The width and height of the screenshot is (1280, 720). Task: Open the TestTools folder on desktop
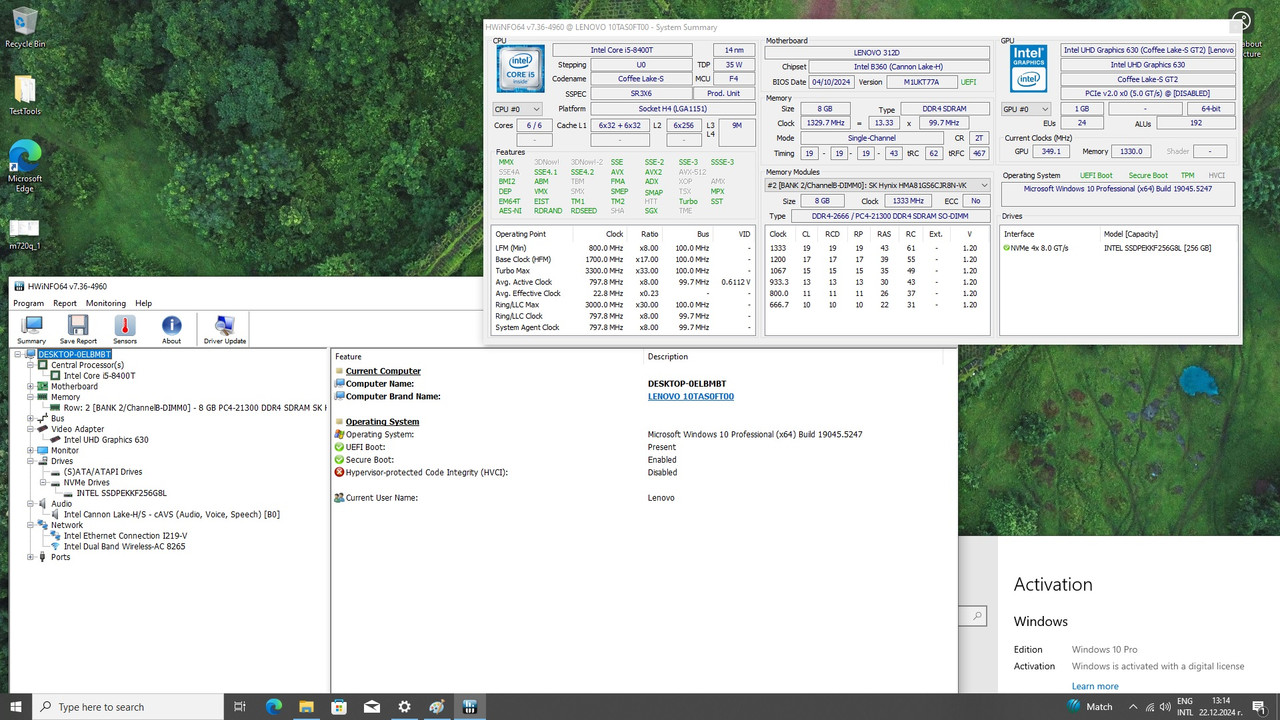click(x=25, y=96)
